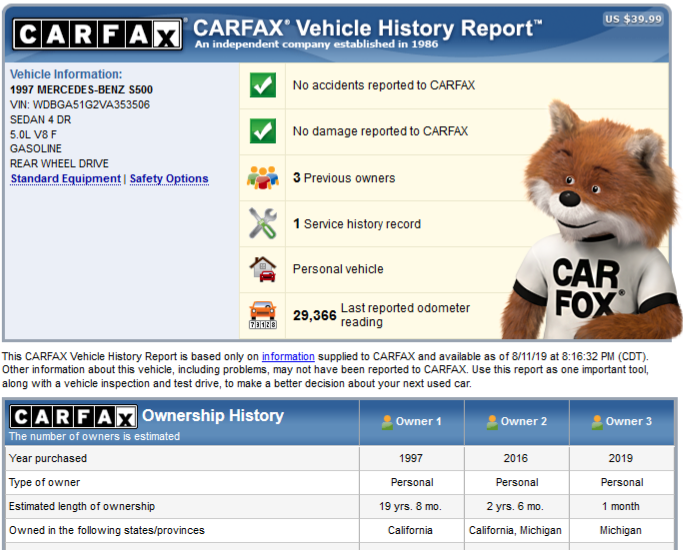Screen dimensions: 683x550
Task: Click the '19 yrs. 8 mo.' ownership cell
Action: [x=410, y=506]
